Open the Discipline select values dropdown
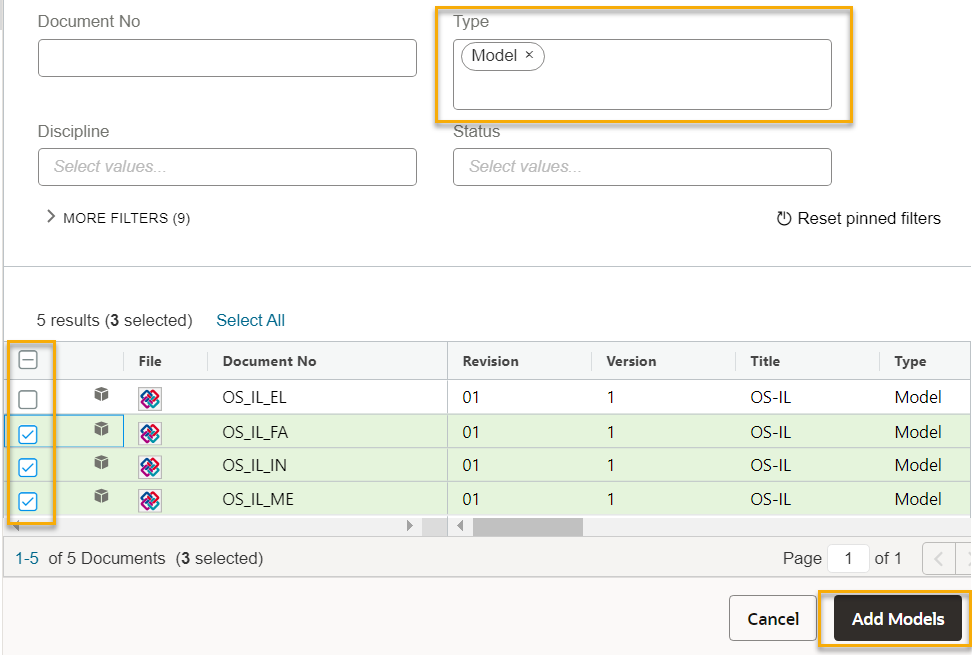The width and height of the screenshot is (972, 655). [x=227, y=167]
